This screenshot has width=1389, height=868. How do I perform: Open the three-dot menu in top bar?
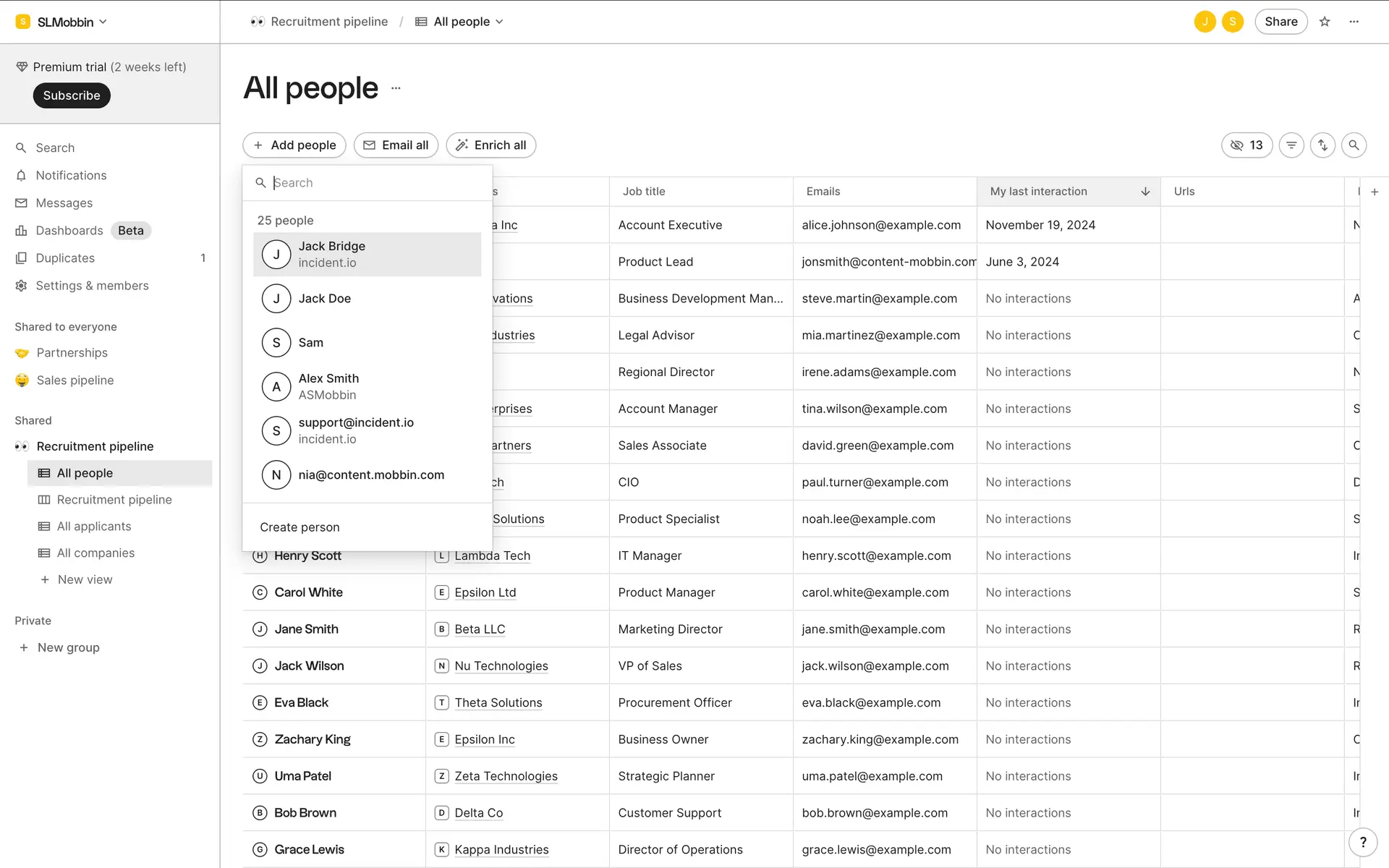pyautogui.click(x=1354, y=22)
